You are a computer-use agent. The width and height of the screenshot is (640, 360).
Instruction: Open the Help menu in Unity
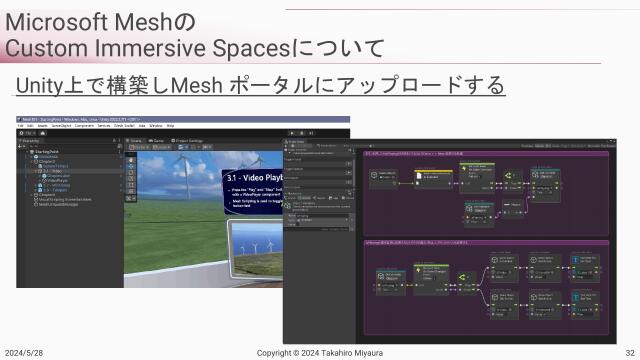pyautogui.click(x=170, y=126)
